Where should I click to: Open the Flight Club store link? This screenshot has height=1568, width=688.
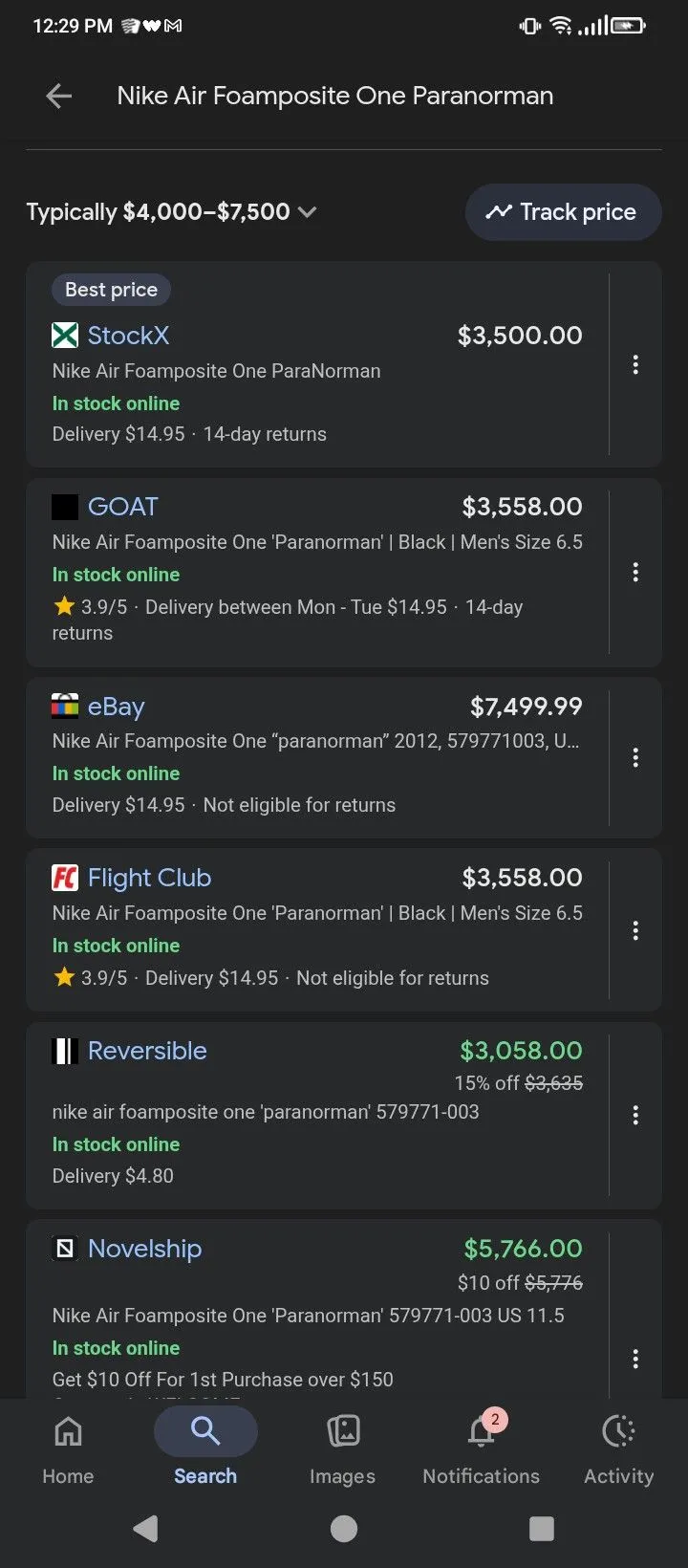point(150,878)
